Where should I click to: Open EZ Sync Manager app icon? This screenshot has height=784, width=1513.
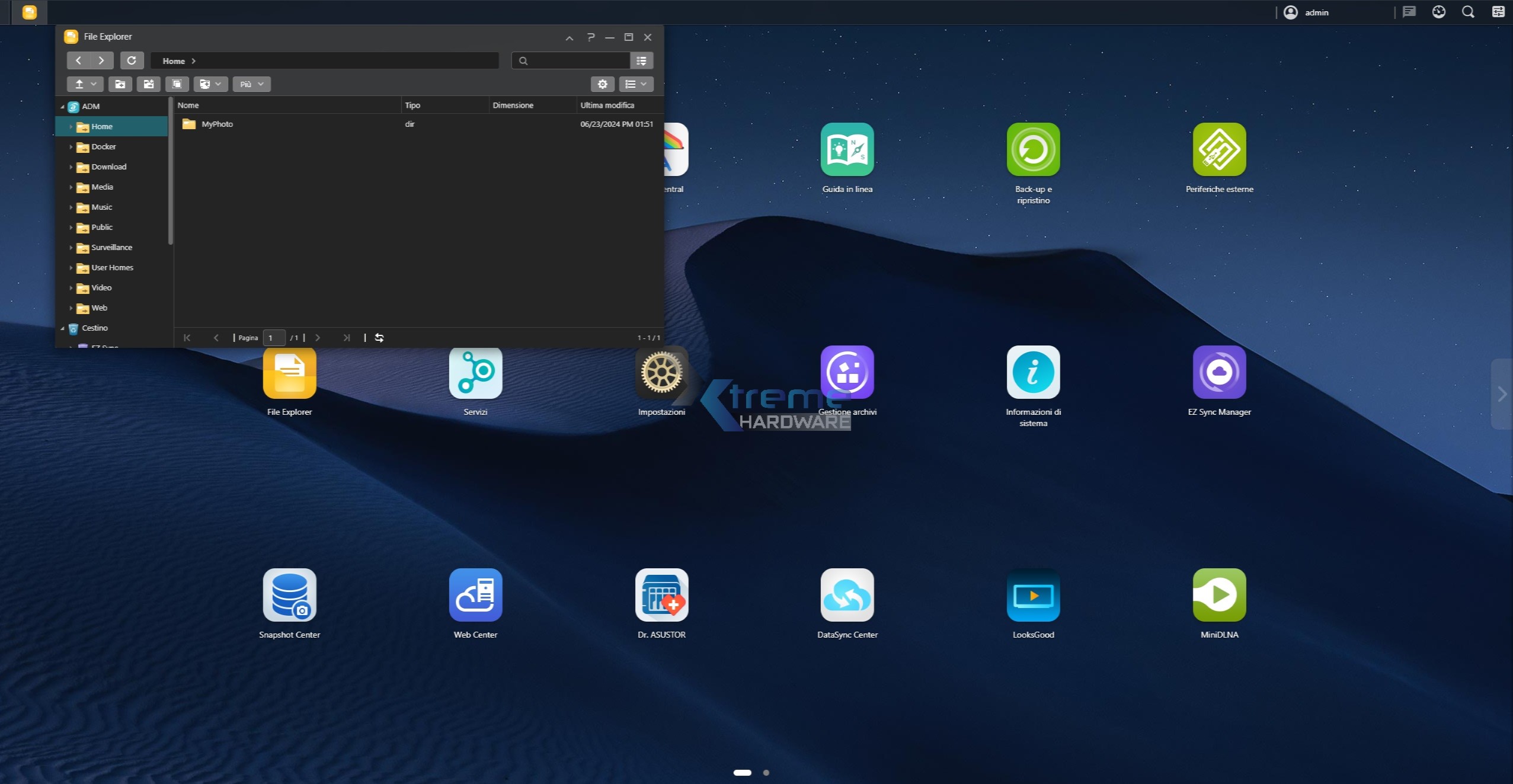pyautogui.click(x=1219, y=373)
